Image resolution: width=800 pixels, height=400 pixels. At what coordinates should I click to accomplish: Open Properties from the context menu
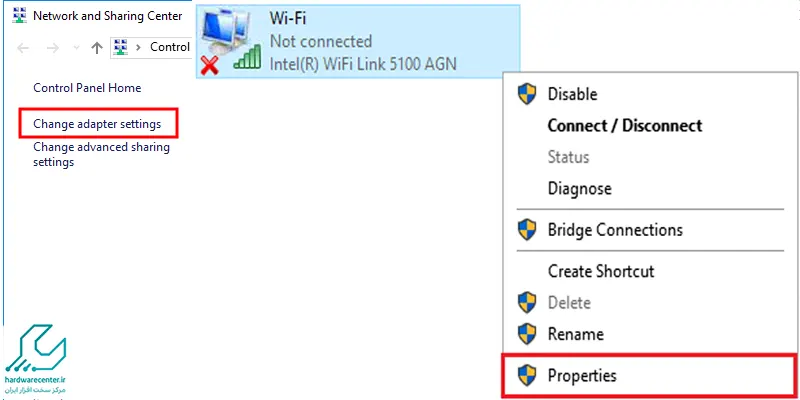coord(582,376)
